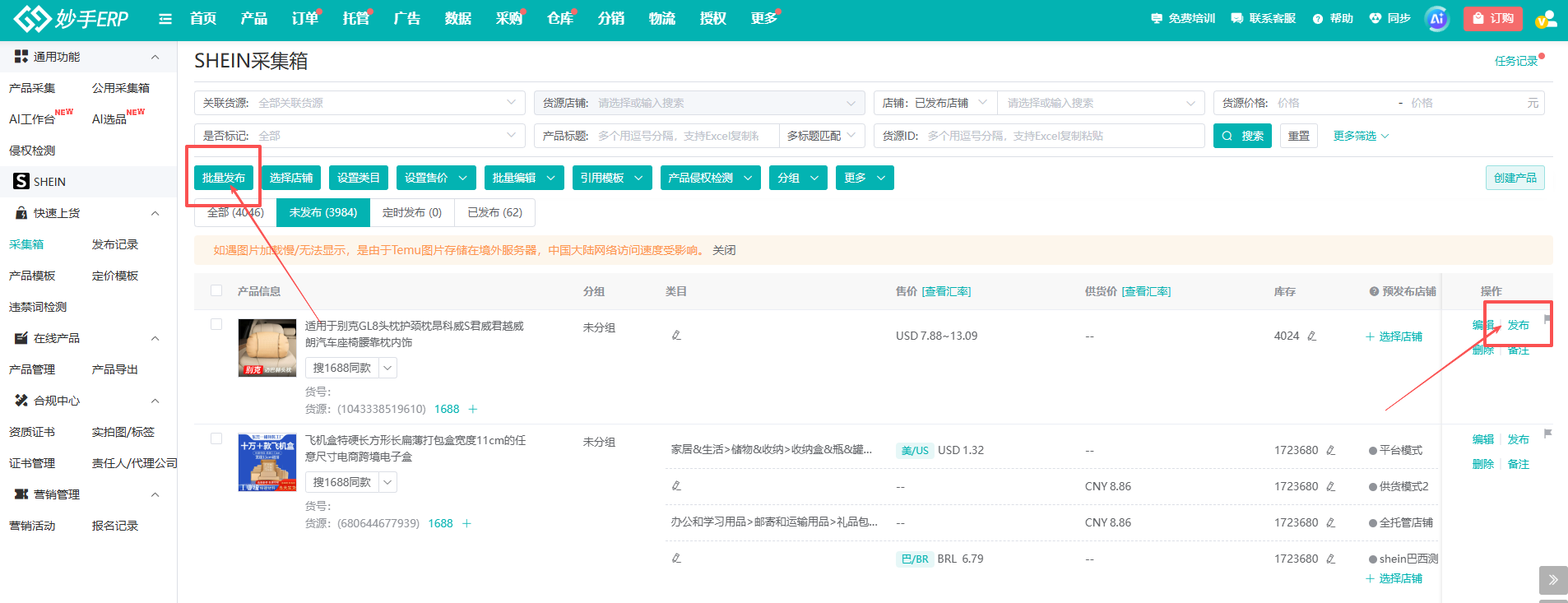Open the 订单 top menu
This screenshot has width=1568, height=603.
click(304, 18)
